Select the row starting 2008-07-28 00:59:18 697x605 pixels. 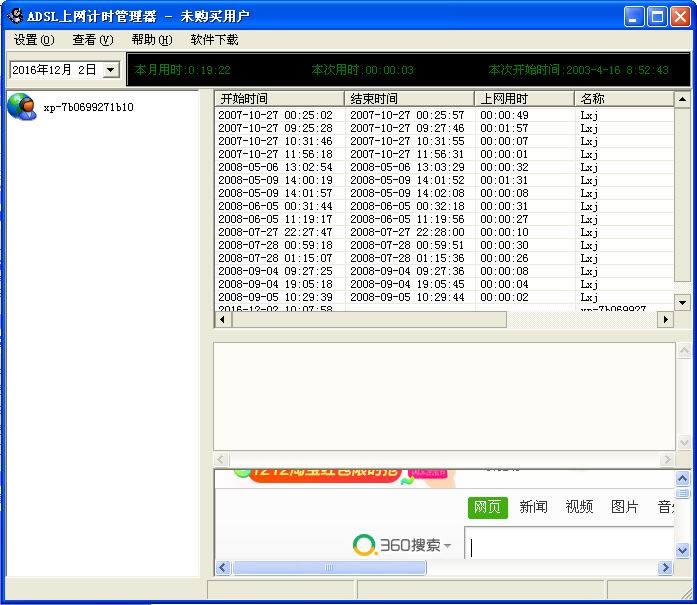444,245
